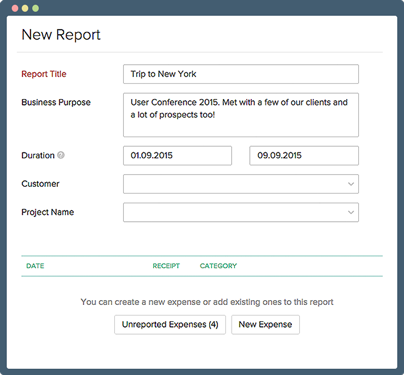The image size is (404, 375).
Task: Click the DATE column header
Action: pos(35,266)
